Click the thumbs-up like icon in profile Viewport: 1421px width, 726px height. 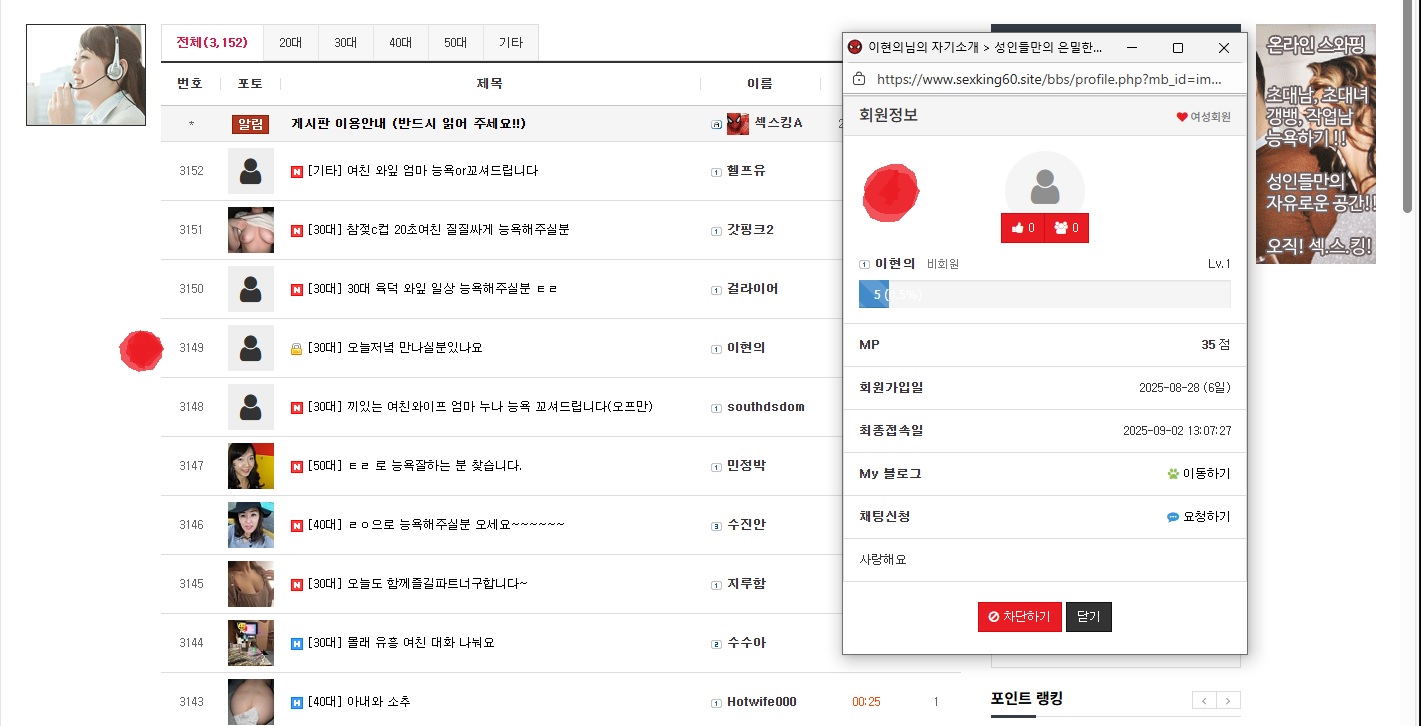pyautogui.click(x=1016, y=228)
